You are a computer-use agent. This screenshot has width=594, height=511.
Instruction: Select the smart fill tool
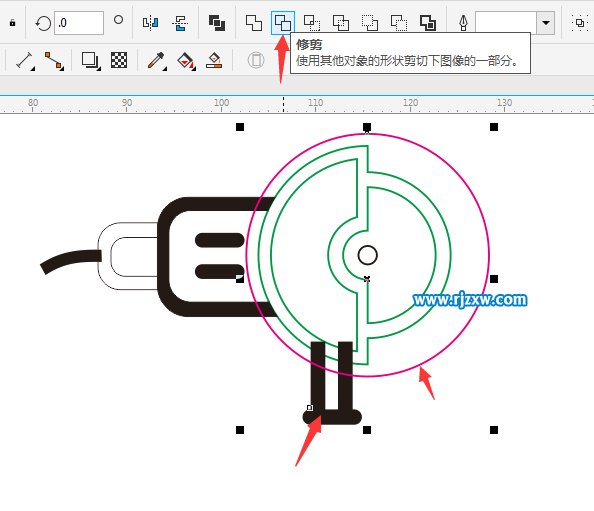[x=214, y=60]
